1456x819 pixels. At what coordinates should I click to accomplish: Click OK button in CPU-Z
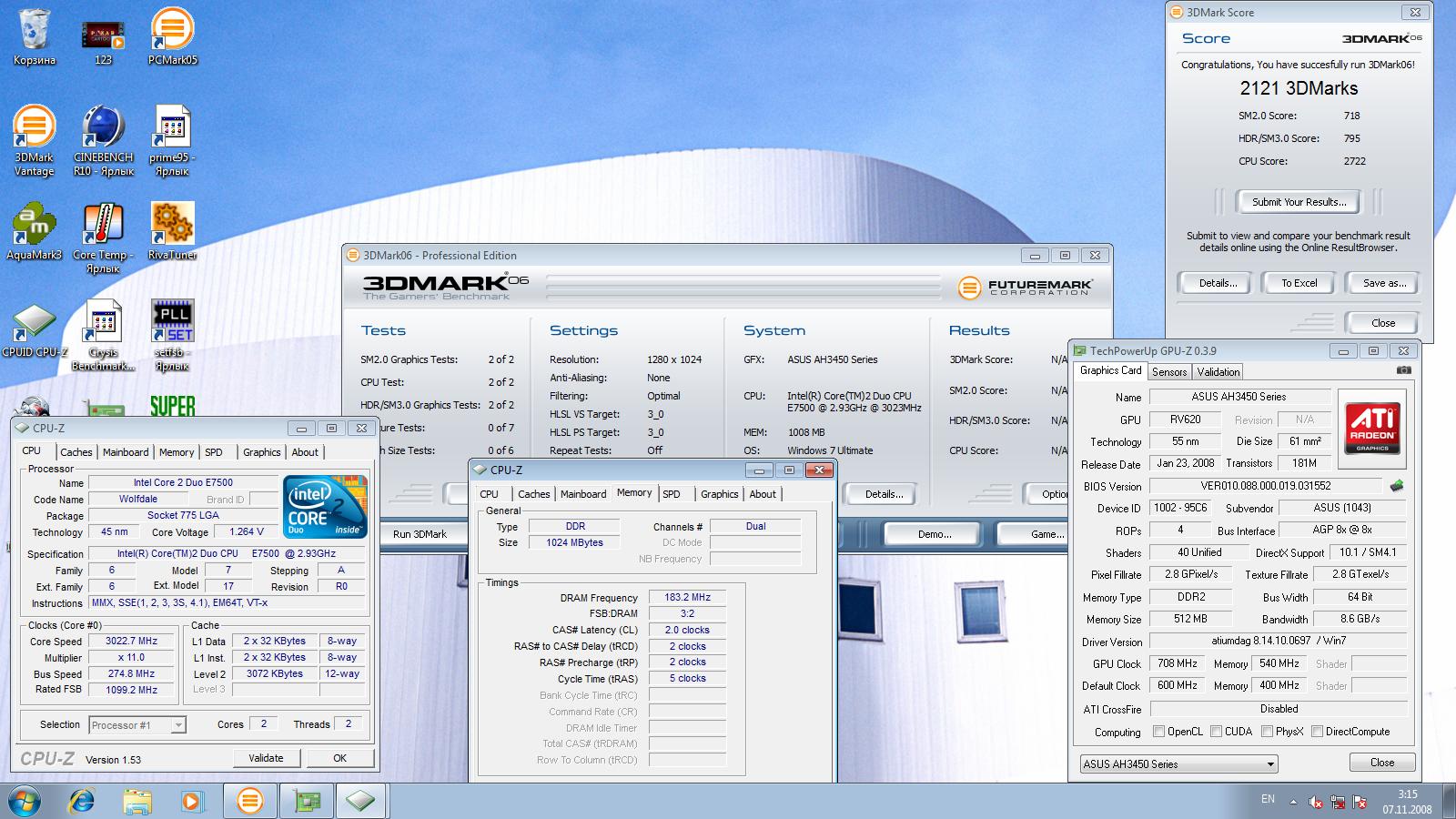339,758
